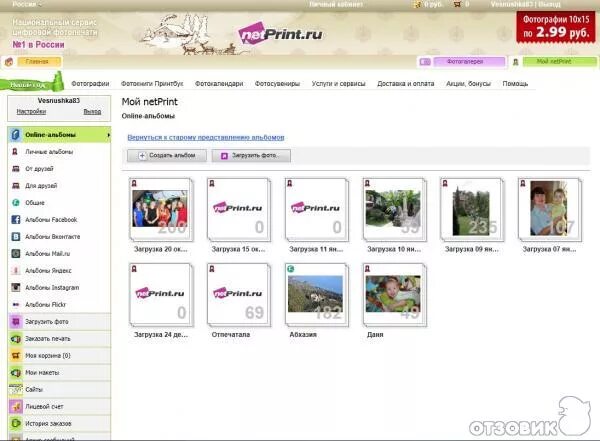Open the Загрузка 20 ок... album thumbnail
The image size is (600, 441).
pyautogui.click(x=161, y=210)
